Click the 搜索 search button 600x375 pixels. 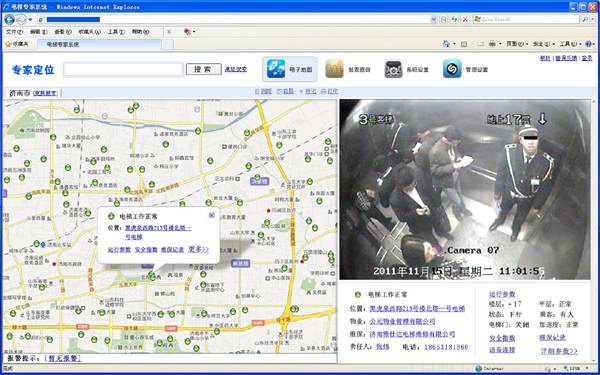tap(204, 69)
